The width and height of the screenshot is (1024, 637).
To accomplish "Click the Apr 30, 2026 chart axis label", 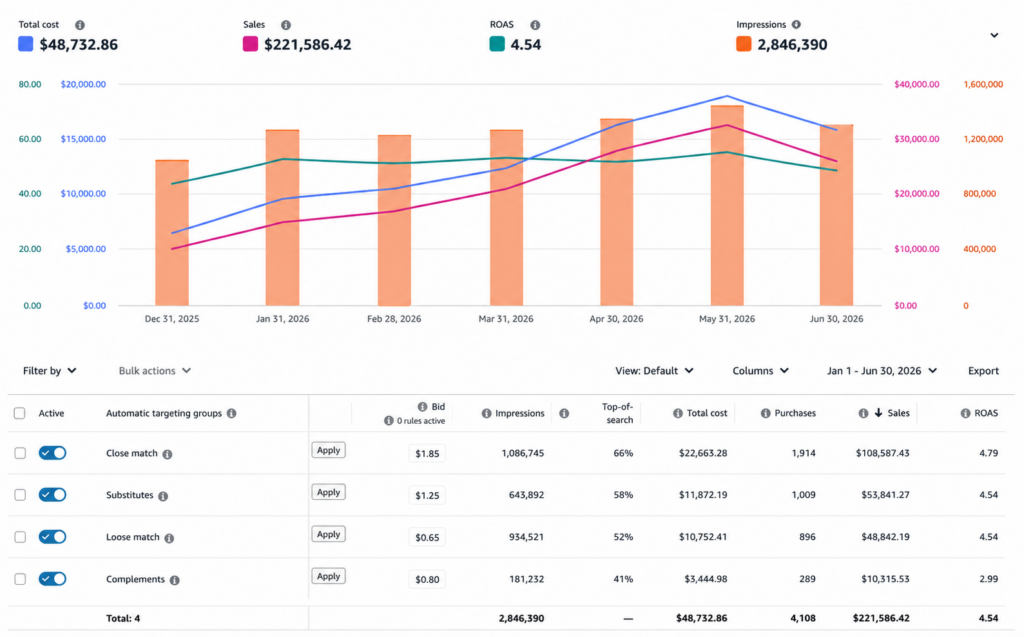I will (616, 319).
